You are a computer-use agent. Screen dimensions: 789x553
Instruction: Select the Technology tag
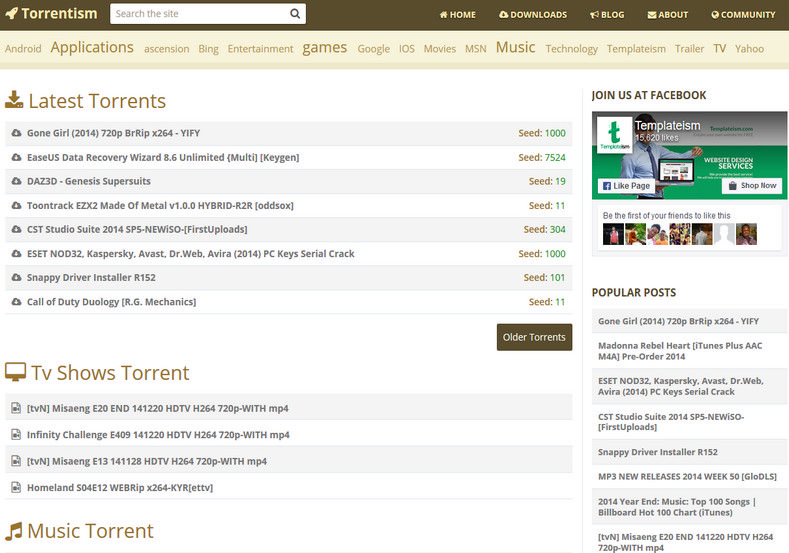click(572, 49)
